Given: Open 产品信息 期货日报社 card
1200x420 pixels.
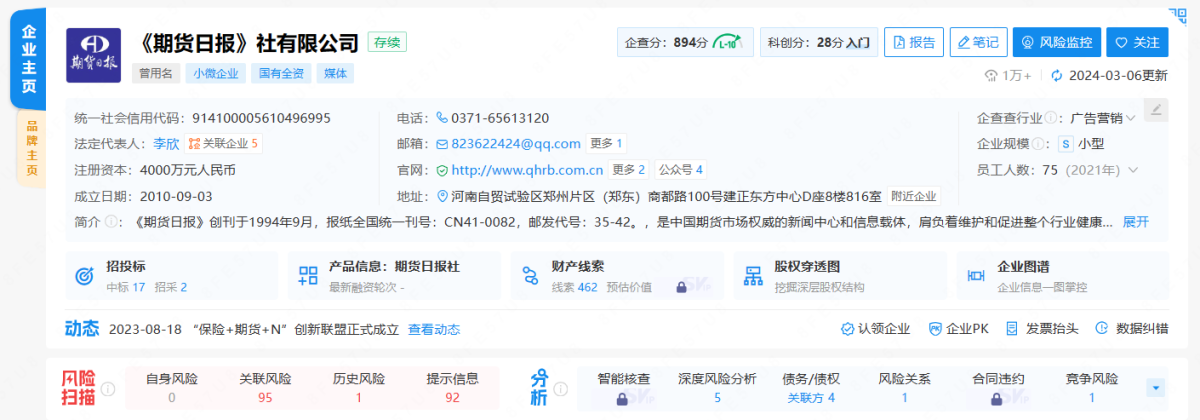Looking at the screenshot, I should click(395, 275).
